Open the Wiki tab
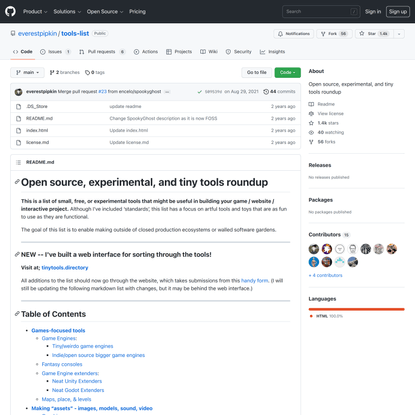The height and width of the screenshot is (415, 415). point(209,52)
